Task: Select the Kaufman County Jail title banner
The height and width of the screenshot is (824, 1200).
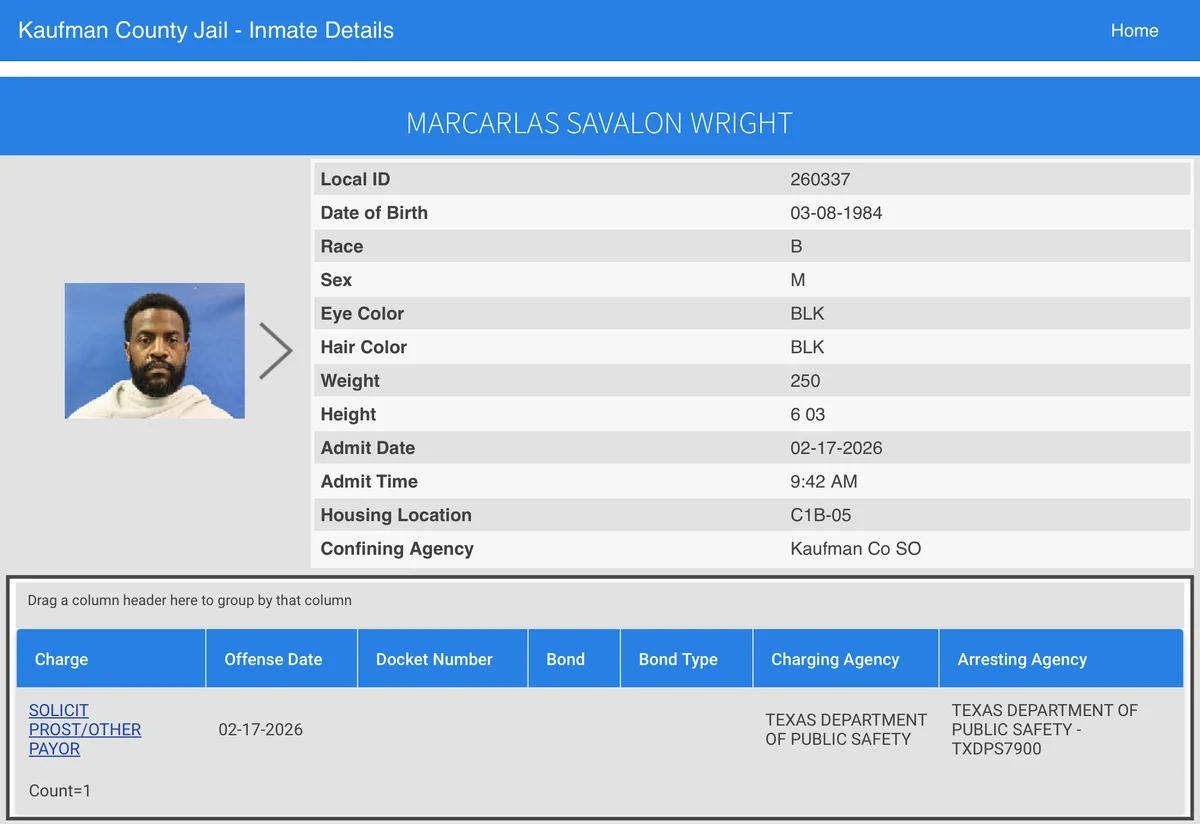Action: click(x=205, y=30)
